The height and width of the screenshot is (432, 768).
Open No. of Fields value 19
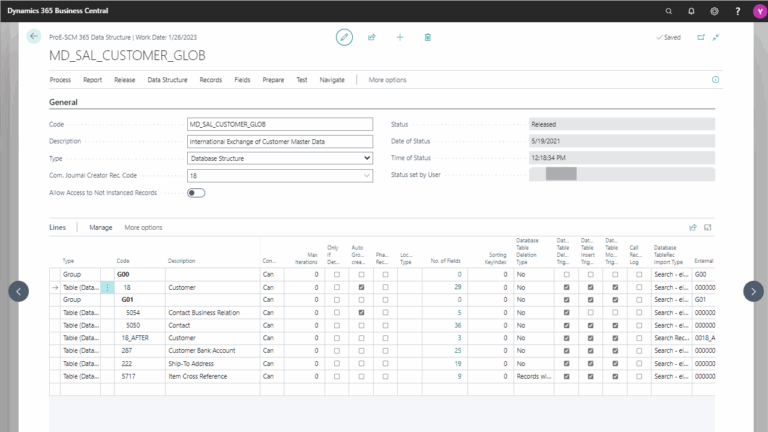point(457,363)
